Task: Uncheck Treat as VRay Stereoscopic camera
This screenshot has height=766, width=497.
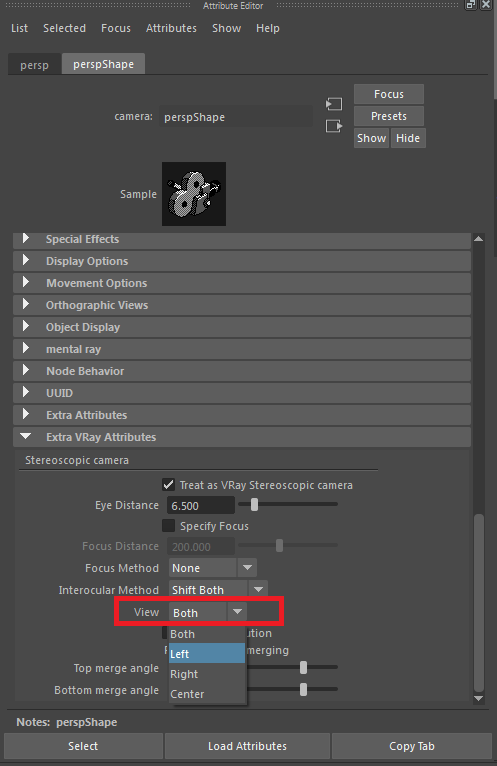Action: pyautogui.click(x=168, y=485)
